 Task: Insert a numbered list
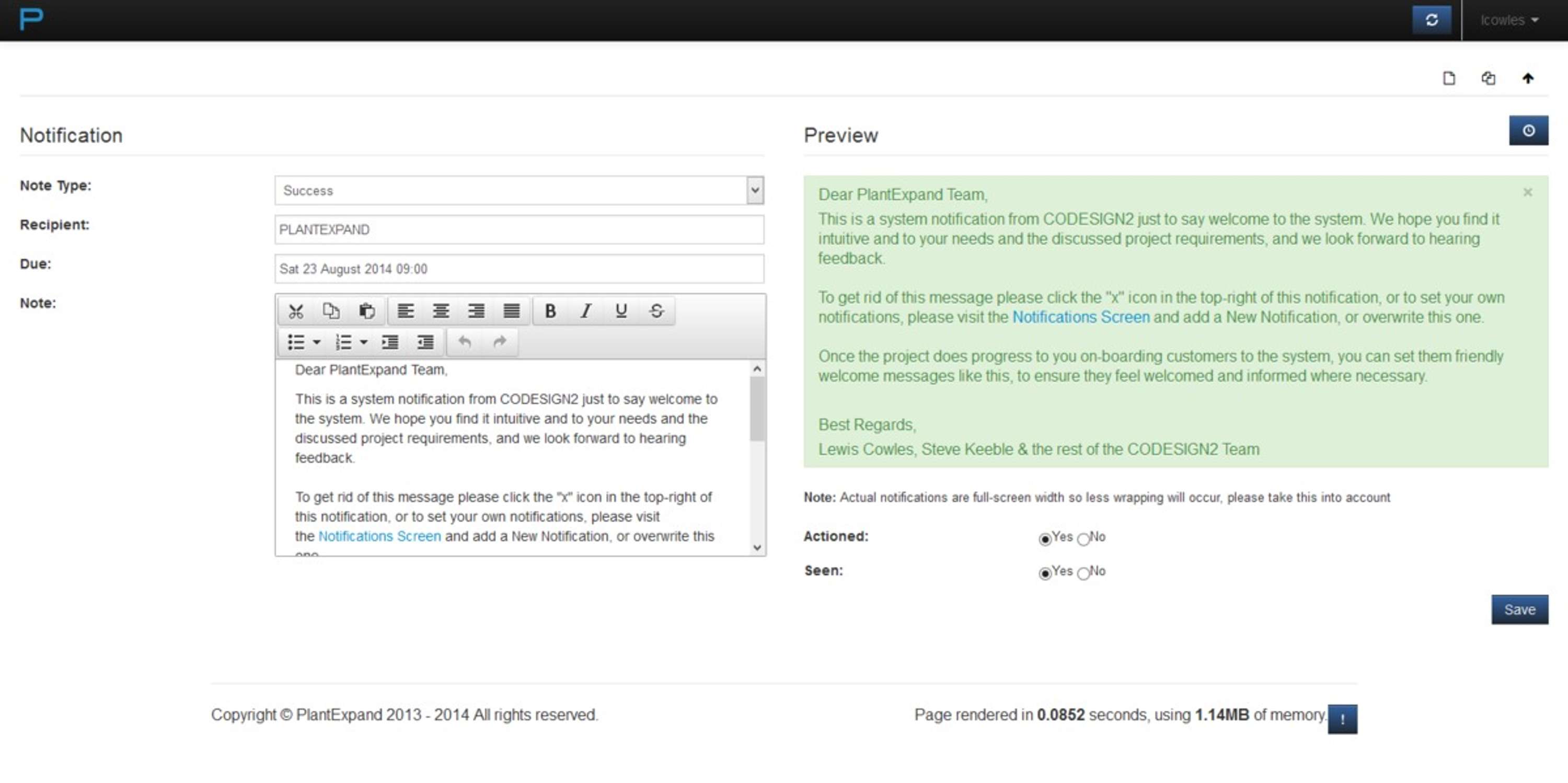[x=343, y=342]
